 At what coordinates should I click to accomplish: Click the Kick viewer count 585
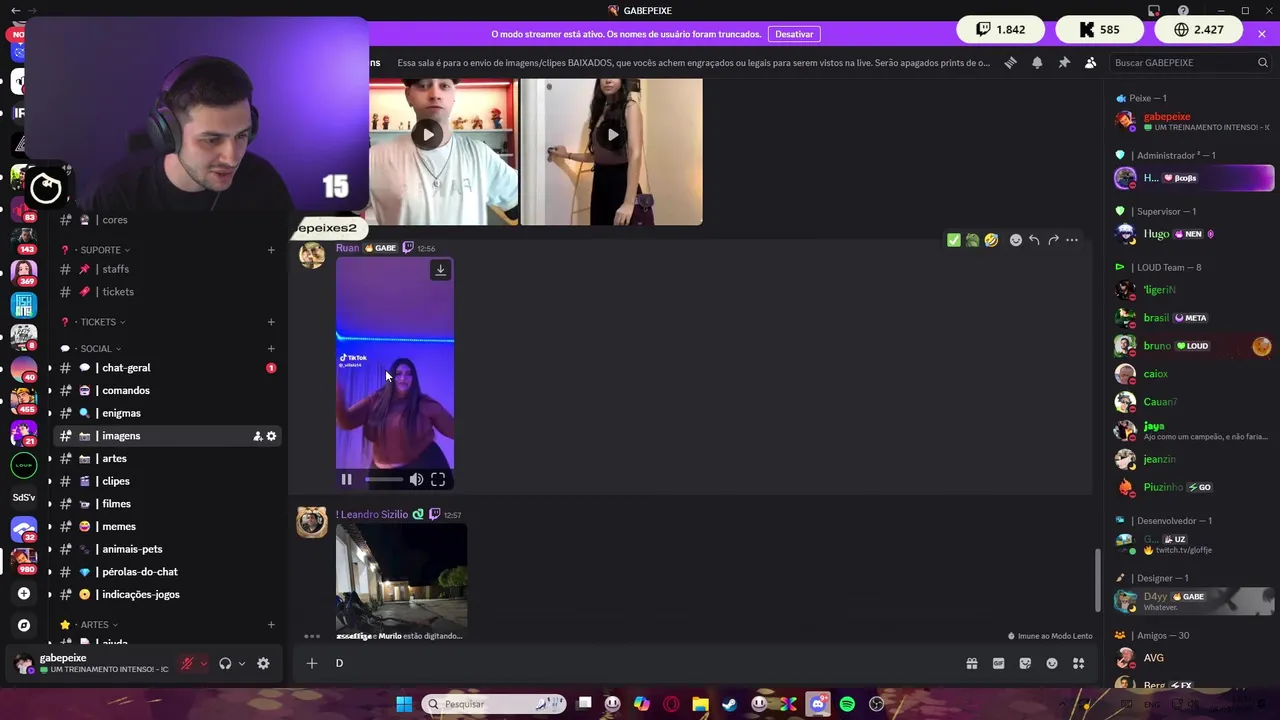pos(1099,30)
